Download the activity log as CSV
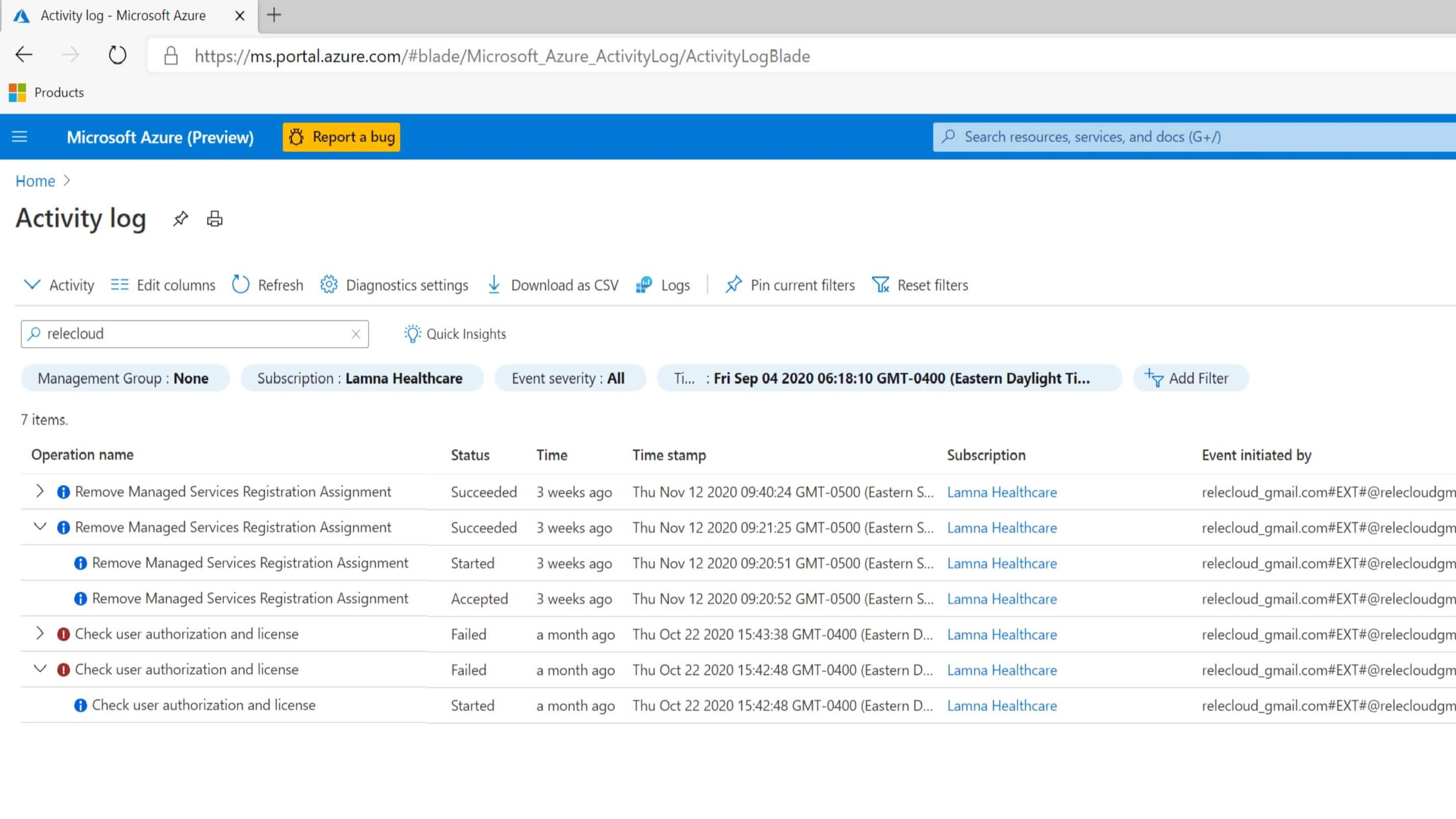 coord(553,285)
